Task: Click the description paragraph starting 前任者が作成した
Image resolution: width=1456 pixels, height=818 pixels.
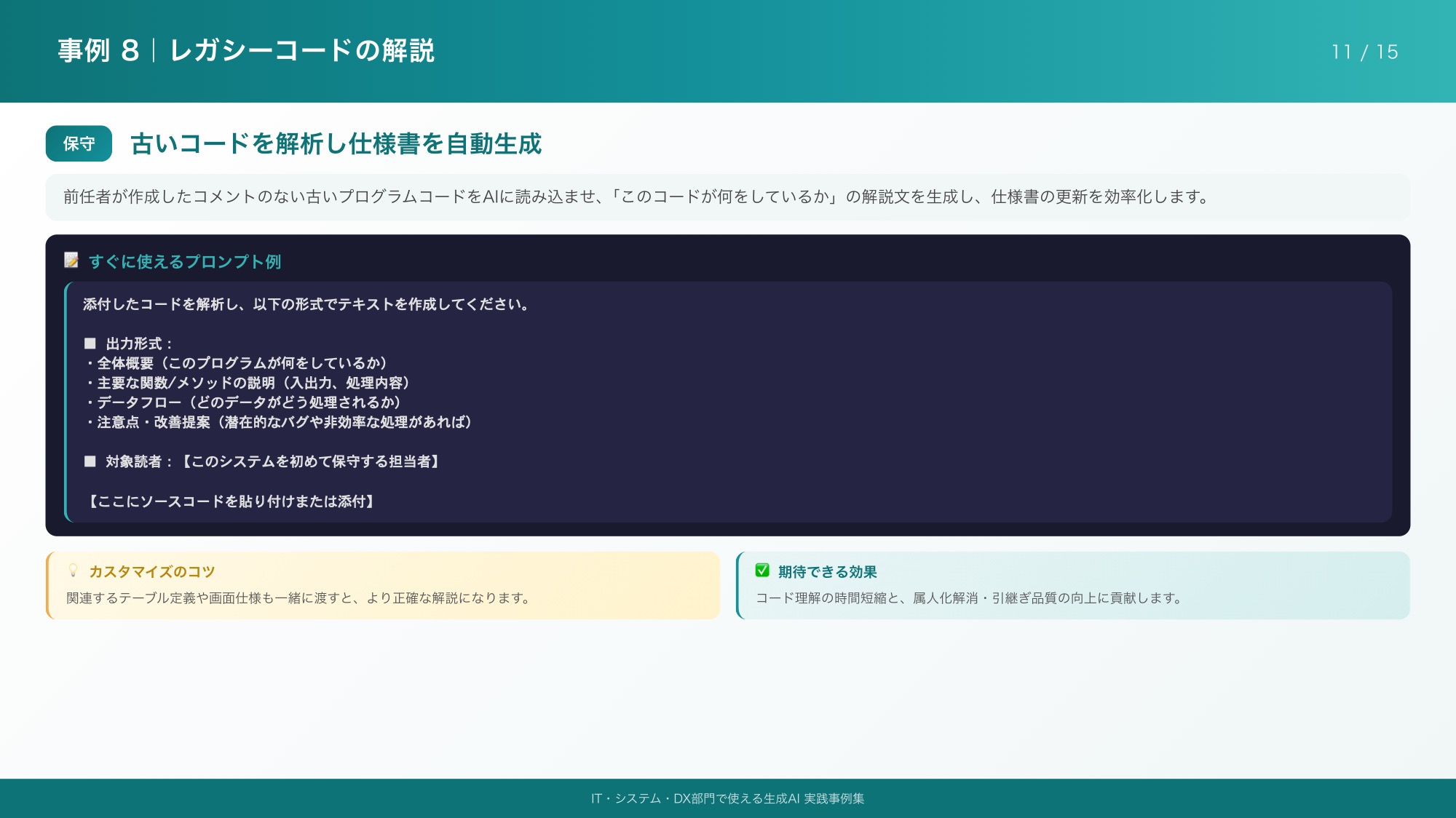Action: [636, 196]
